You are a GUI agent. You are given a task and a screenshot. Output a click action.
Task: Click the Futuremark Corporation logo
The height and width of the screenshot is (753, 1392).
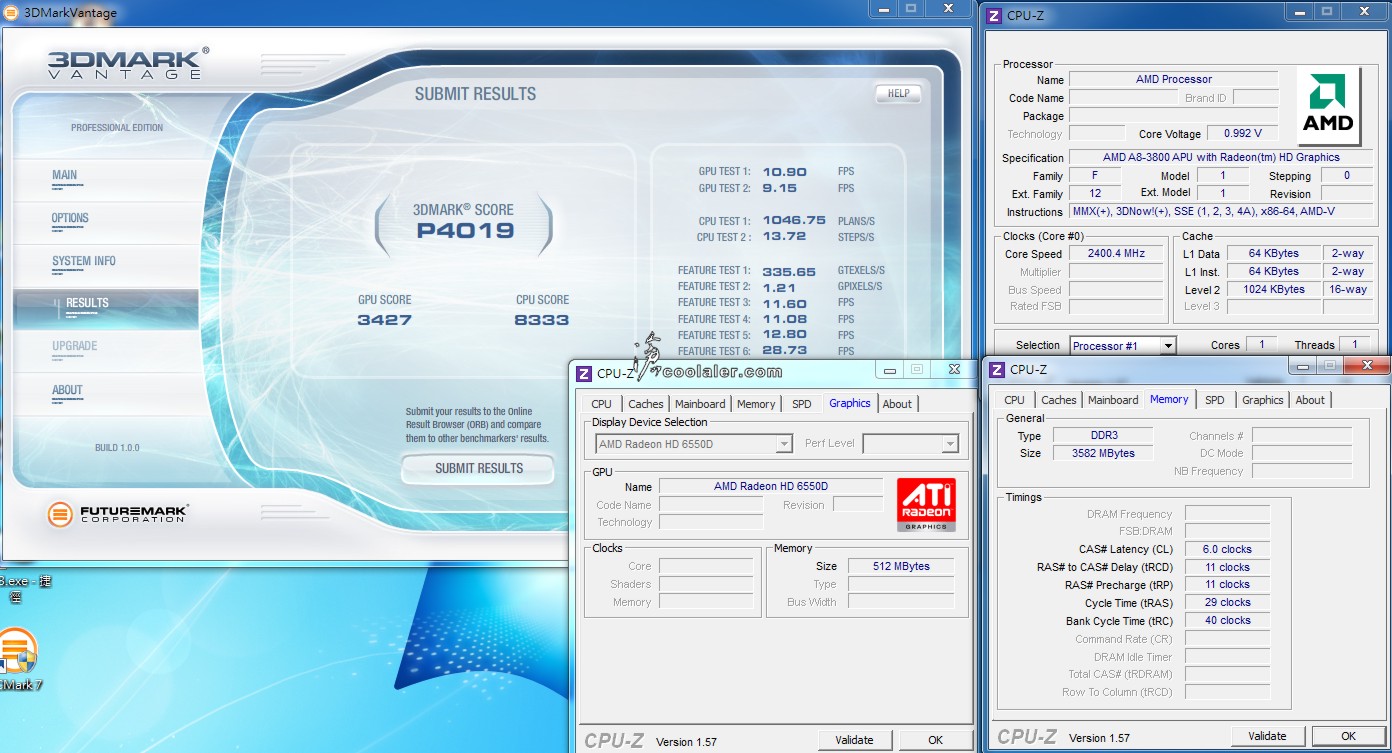point(118,514)
